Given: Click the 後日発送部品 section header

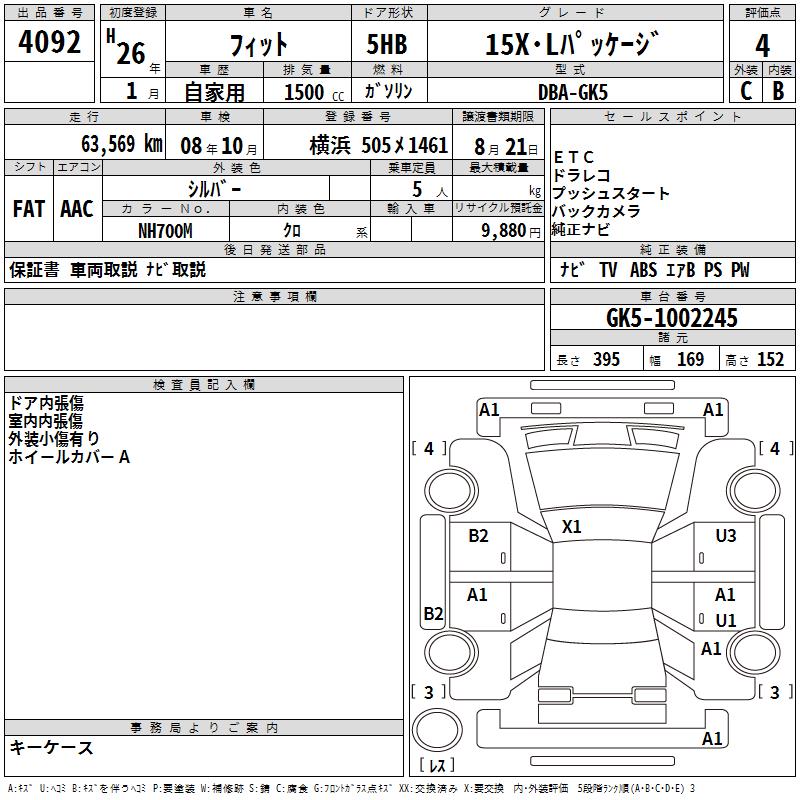Looking at the screenshot, I should pos(274,249).
